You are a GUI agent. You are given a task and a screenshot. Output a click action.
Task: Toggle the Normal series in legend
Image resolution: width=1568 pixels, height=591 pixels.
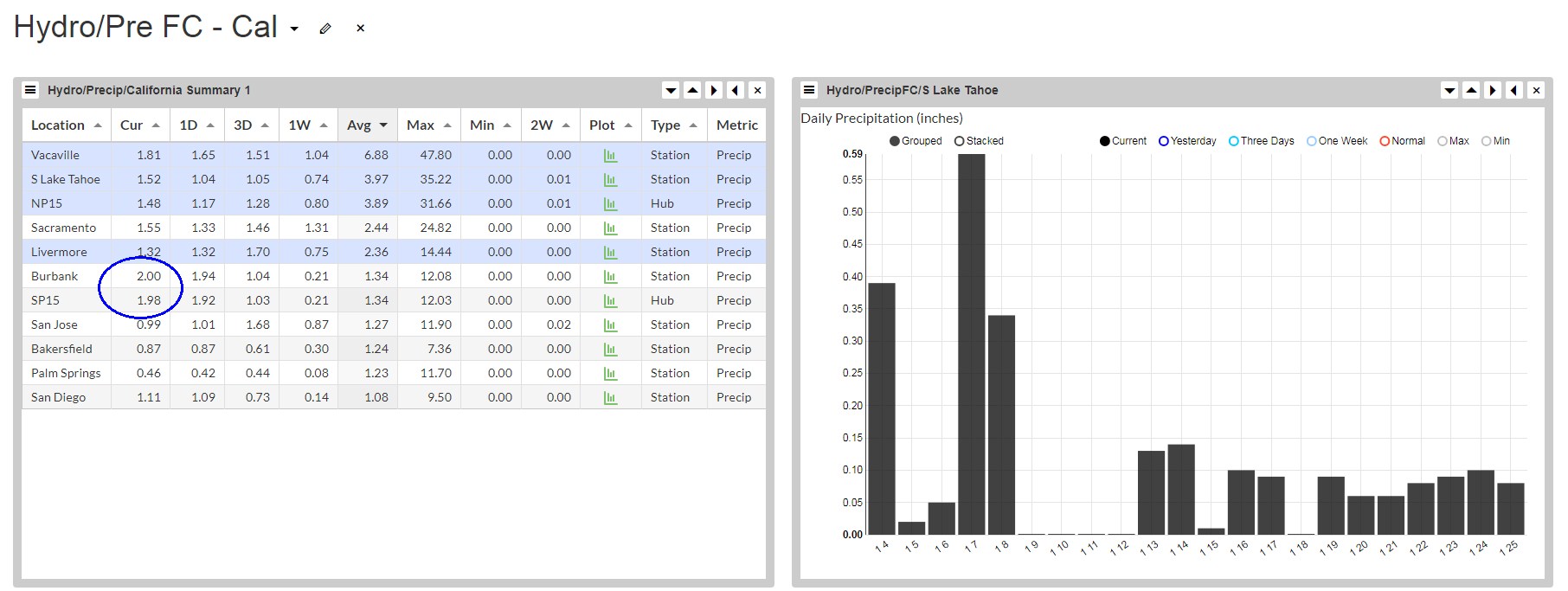[1385, 141]
